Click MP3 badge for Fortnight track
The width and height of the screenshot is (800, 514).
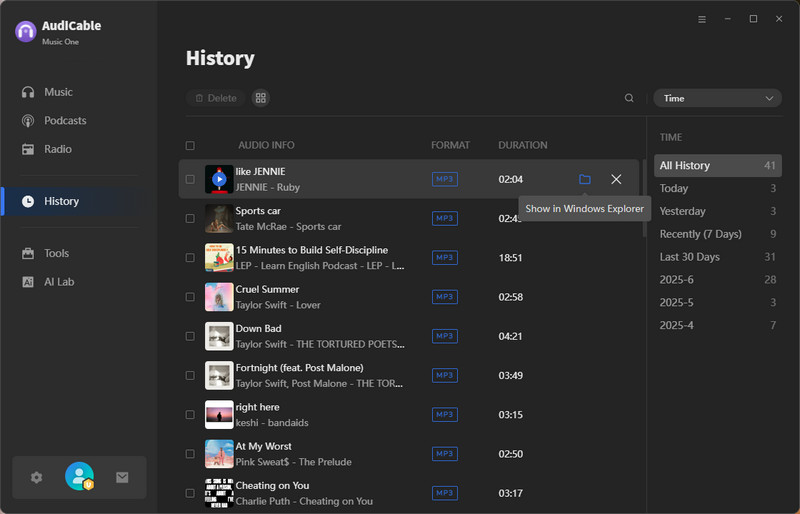click(445, 376)
